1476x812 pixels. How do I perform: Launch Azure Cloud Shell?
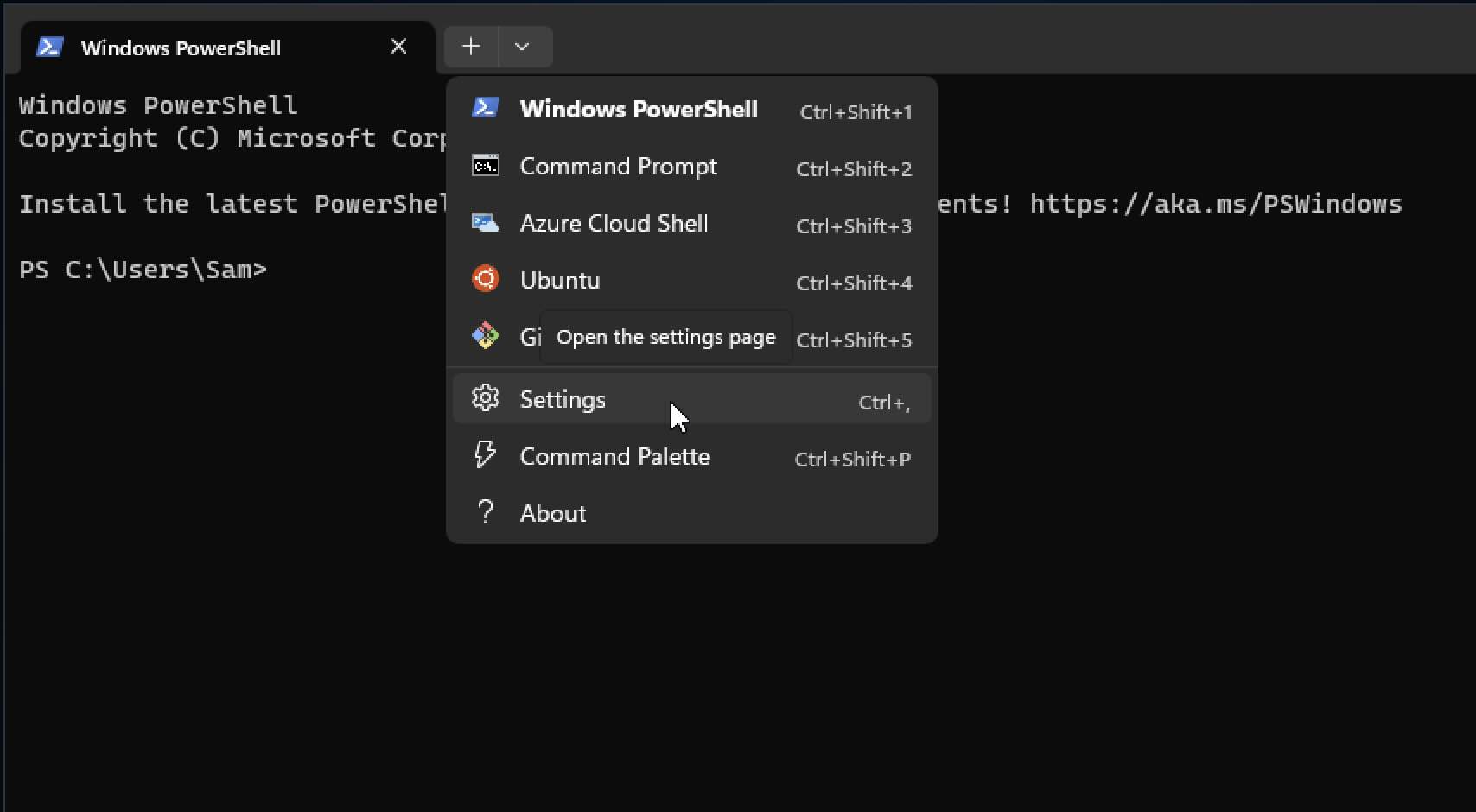point(614,223)
